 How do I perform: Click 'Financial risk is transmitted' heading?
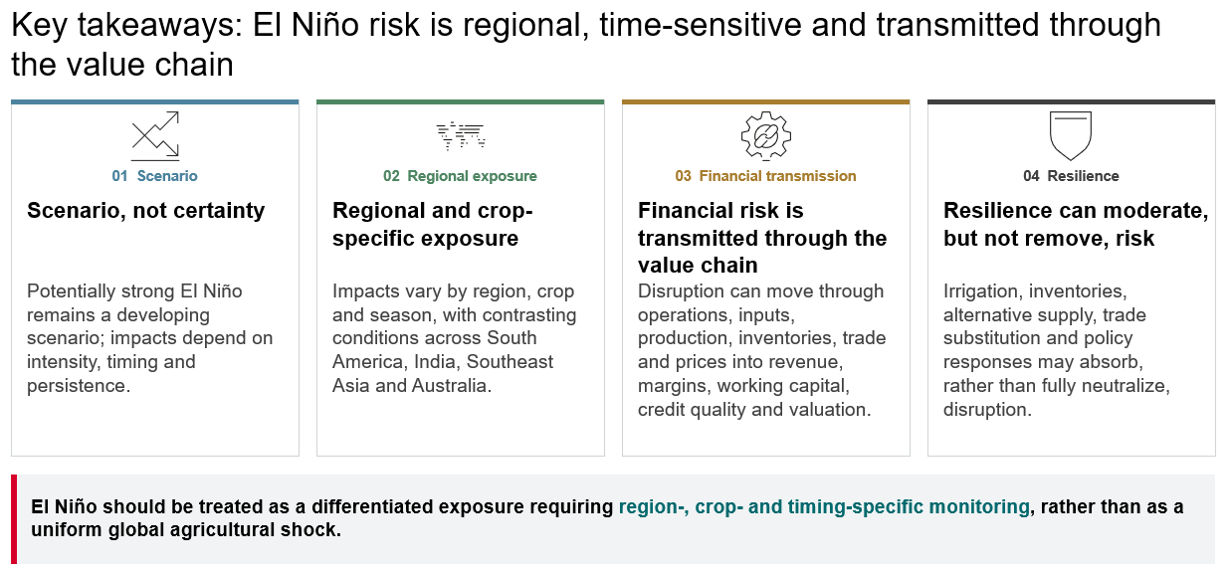pyautogui.click(x=762, y=238)
